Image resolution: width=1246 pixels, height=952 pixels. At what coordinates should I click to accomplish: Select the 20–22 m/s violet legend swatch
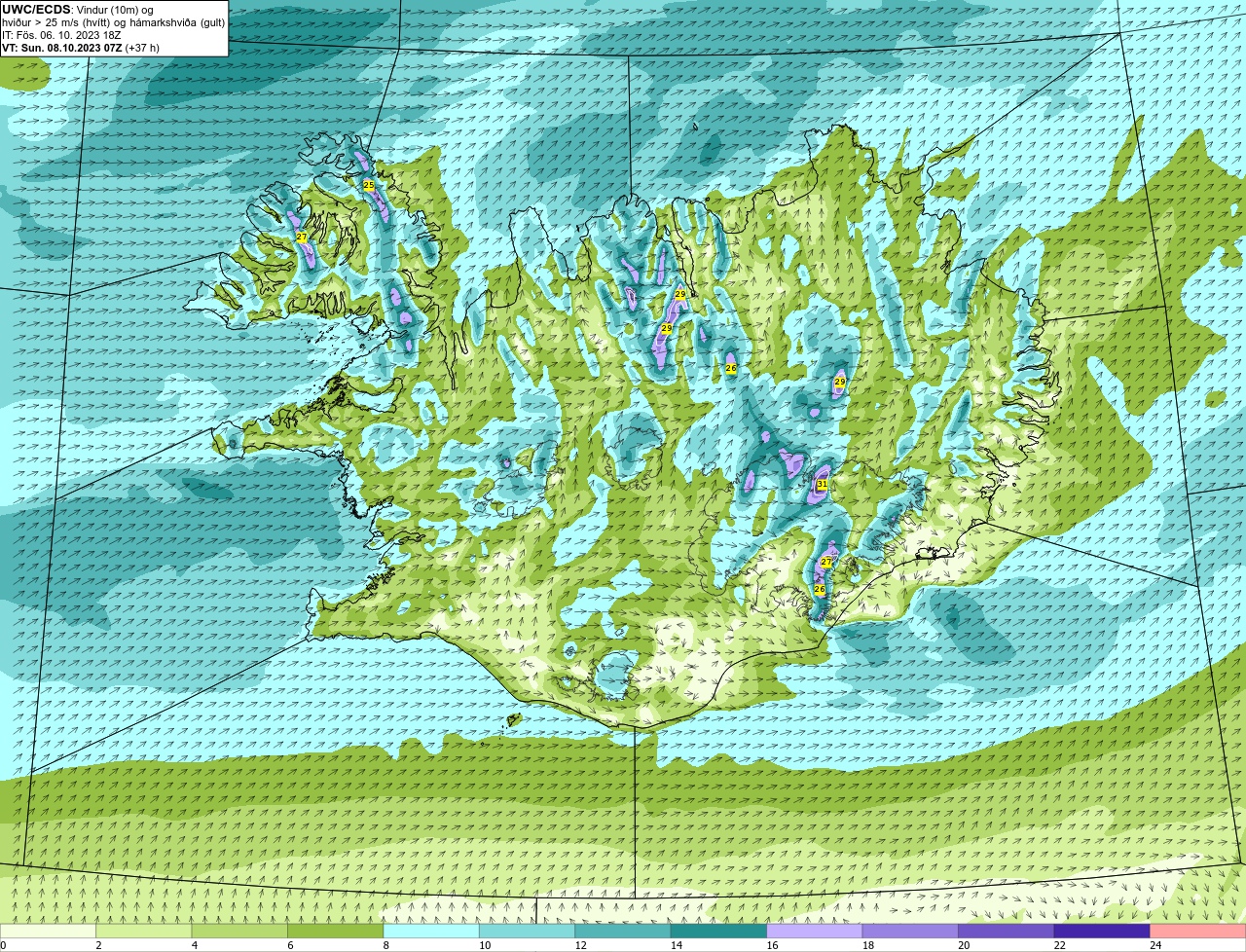(1007, 931)
